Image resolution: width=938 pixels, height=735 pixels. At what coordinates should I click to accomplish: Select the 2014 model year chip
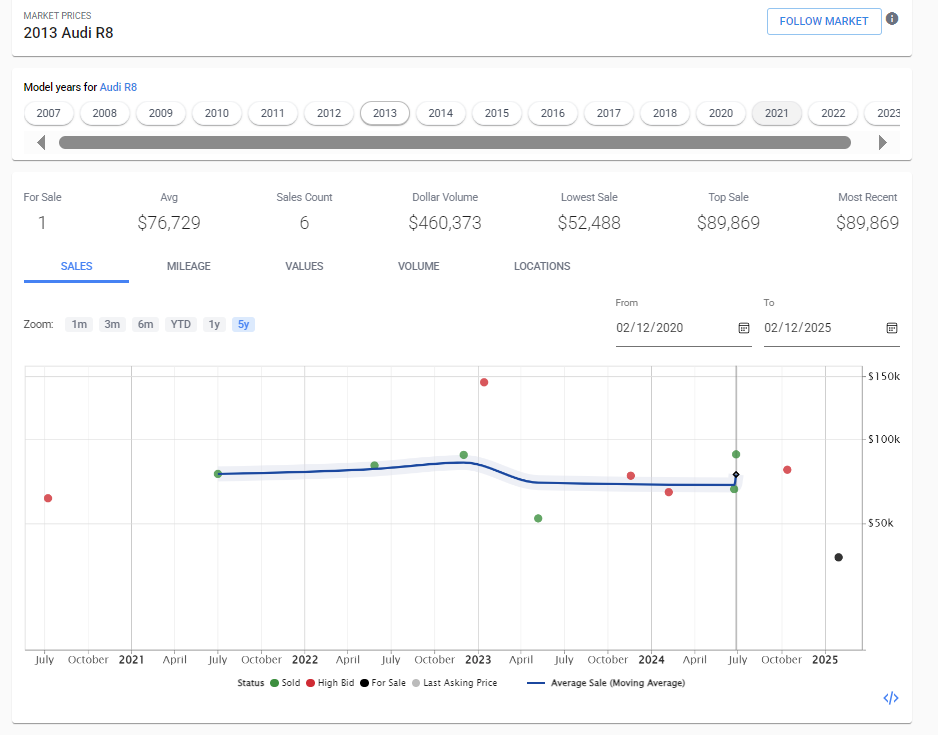[441, 113]
